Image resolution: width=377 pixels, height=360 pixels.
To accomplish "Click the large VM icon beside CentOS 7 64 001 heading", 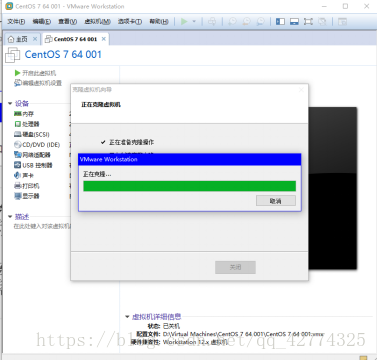I will [x=13, y=55].
